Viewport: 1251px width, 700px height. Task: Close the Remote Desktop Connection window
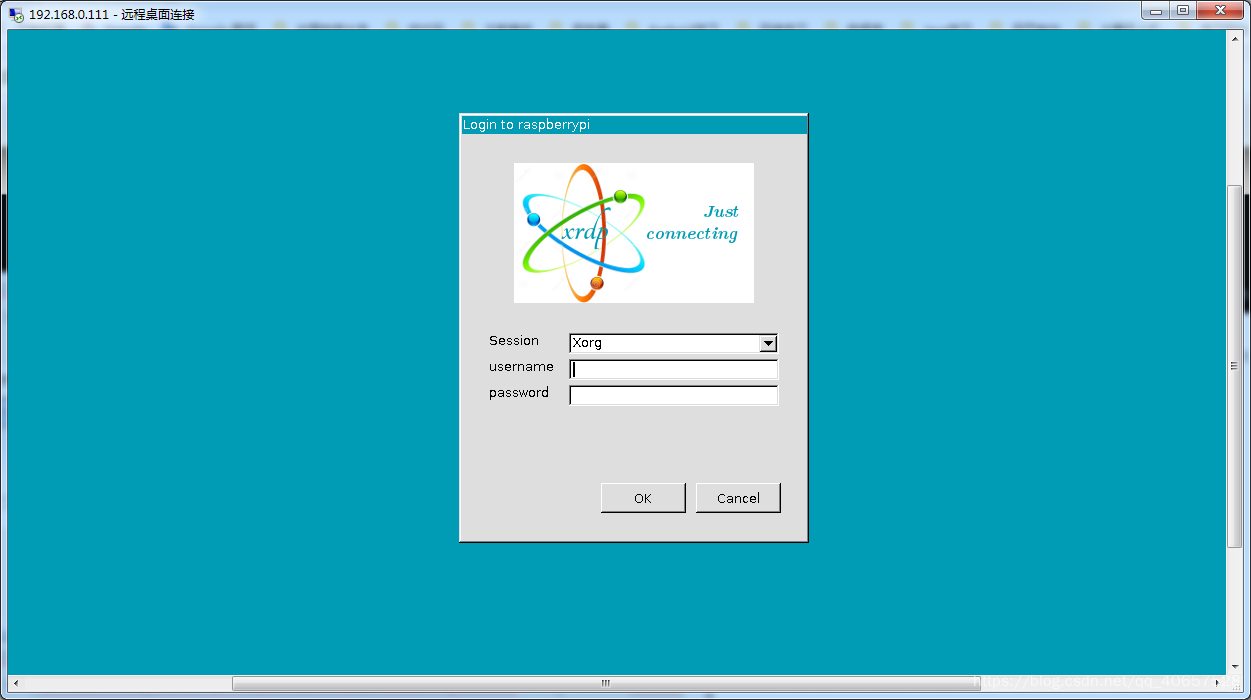(1220, 10)
